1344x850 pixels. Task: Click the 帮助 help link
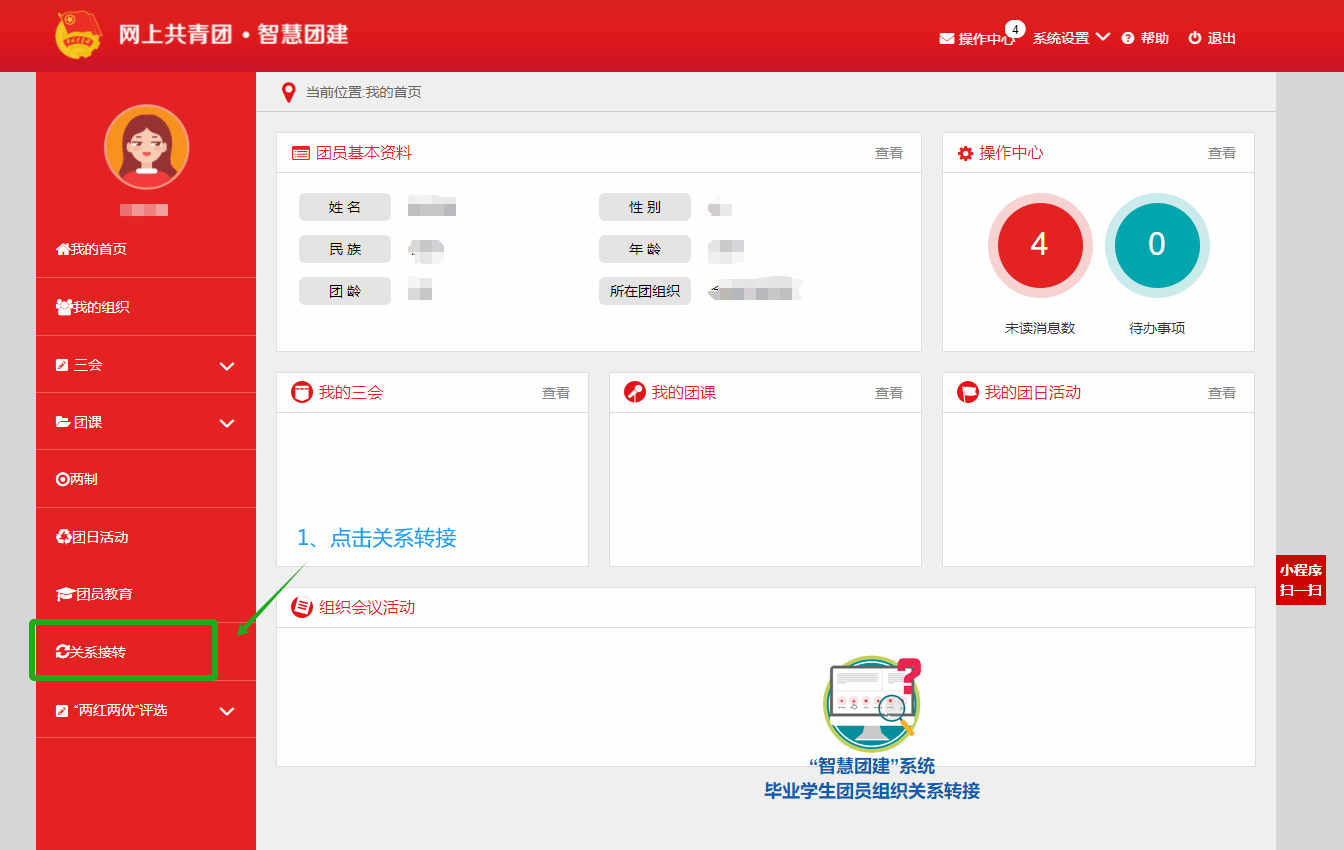point(1145,38)
